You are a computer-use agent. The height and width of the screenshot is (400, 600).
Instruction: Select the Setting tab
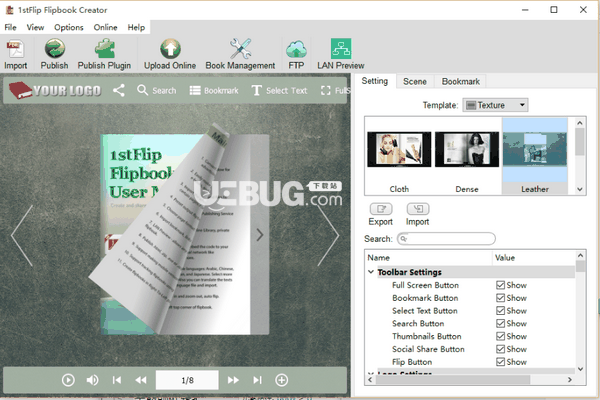pos(375,81)
